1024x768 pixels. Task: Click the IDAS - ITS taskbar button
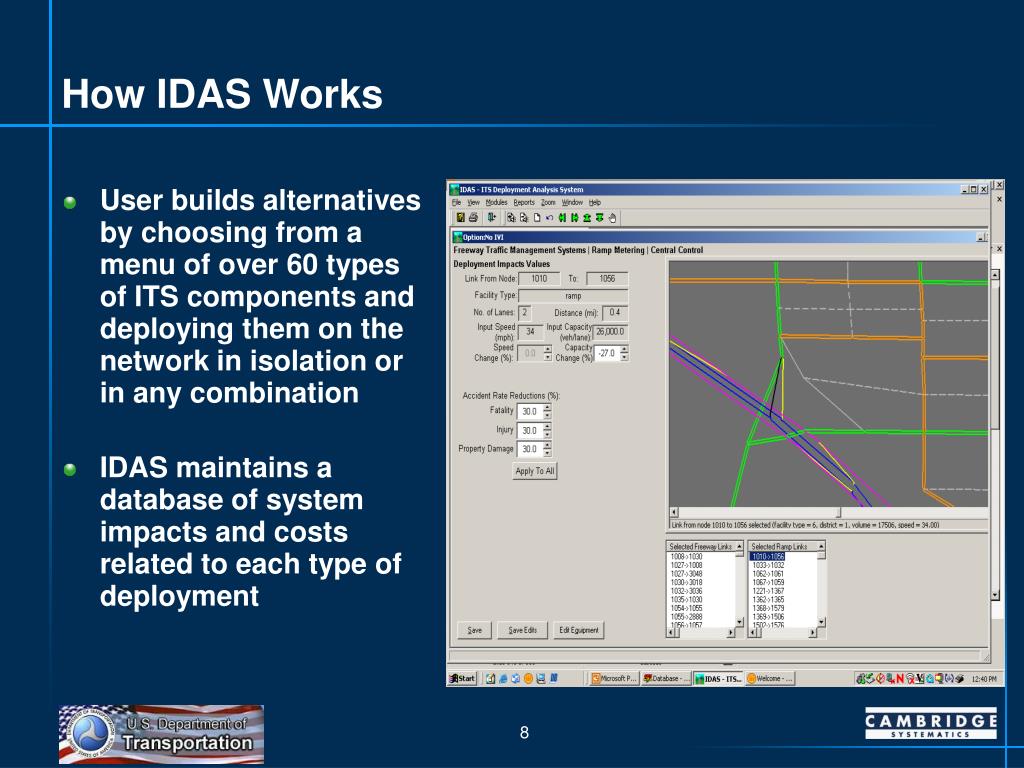pos(718,679)
